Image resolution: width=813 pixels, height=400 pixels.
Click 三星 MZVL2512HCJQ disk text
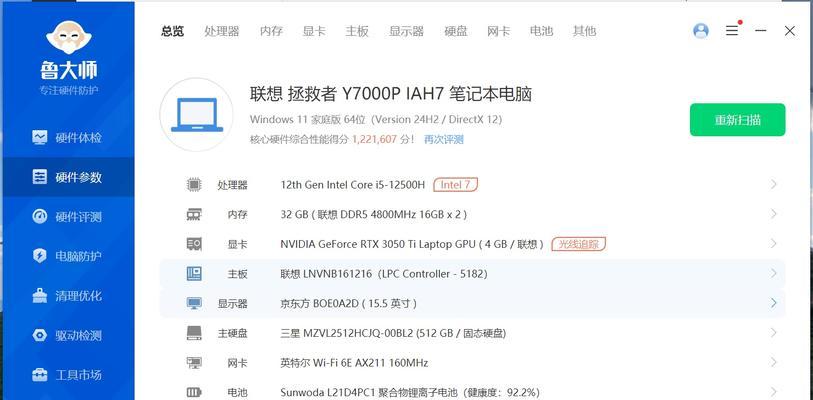click(x=394, y=333)
